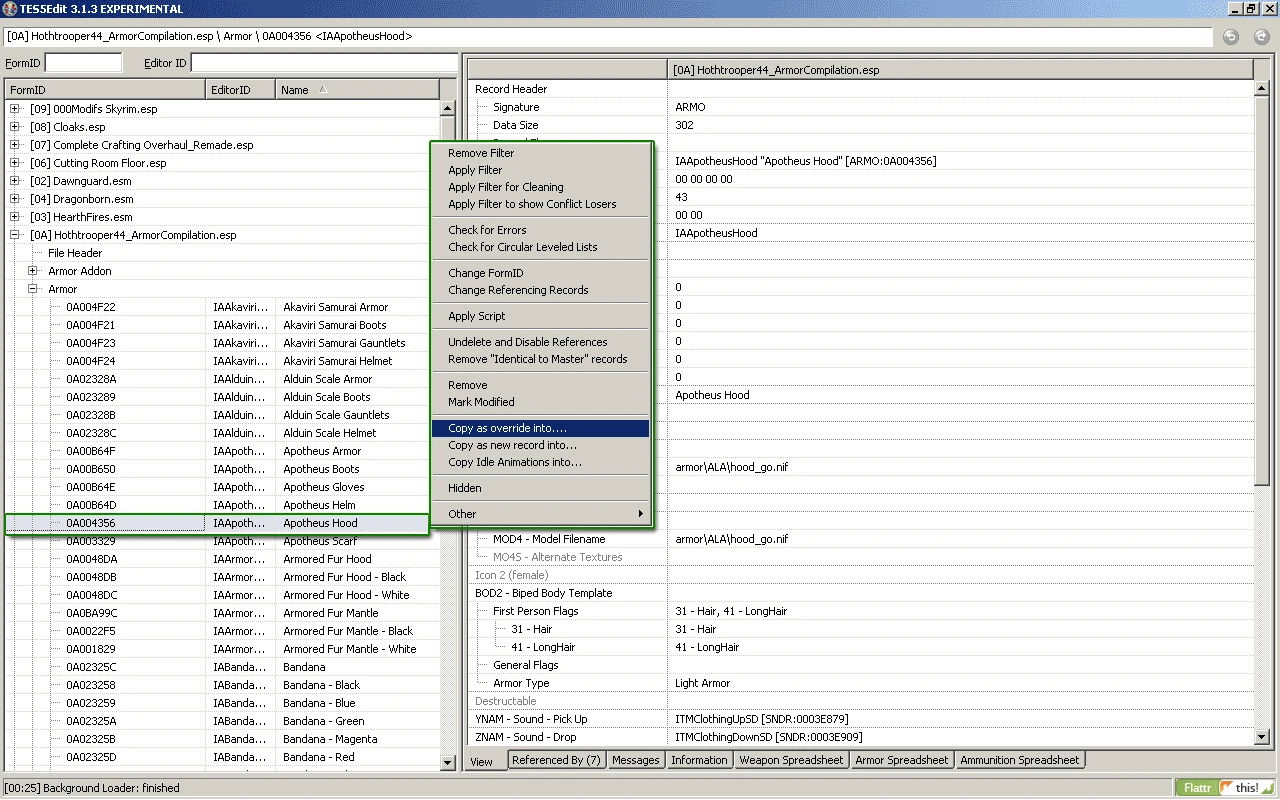Expand the Dragonborn.esm node
The image size is (1280, 800).
point(15,199)
